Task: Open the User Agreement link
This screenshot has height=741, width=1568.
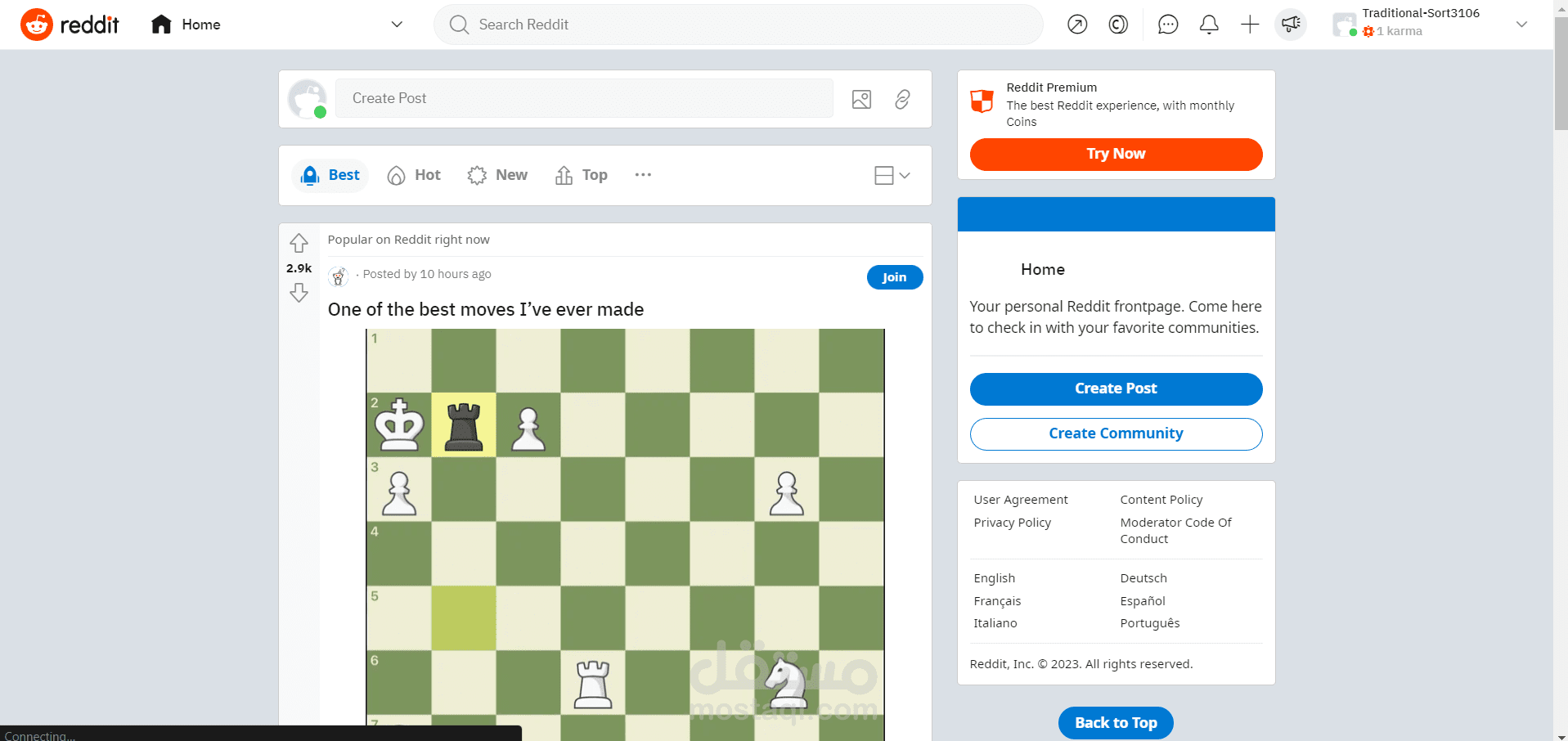Action: tap(1021, 500)
